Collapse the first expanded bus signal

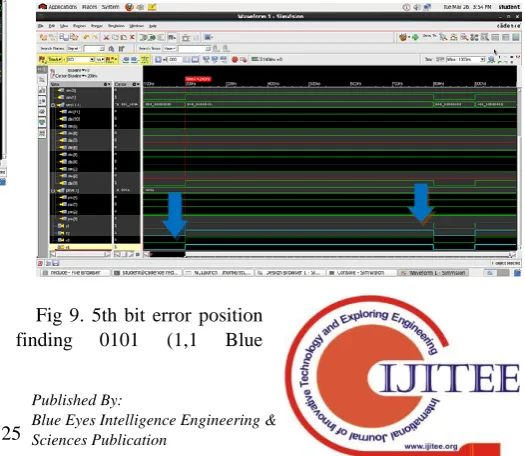pyautogui.click(x=53, y=105)
